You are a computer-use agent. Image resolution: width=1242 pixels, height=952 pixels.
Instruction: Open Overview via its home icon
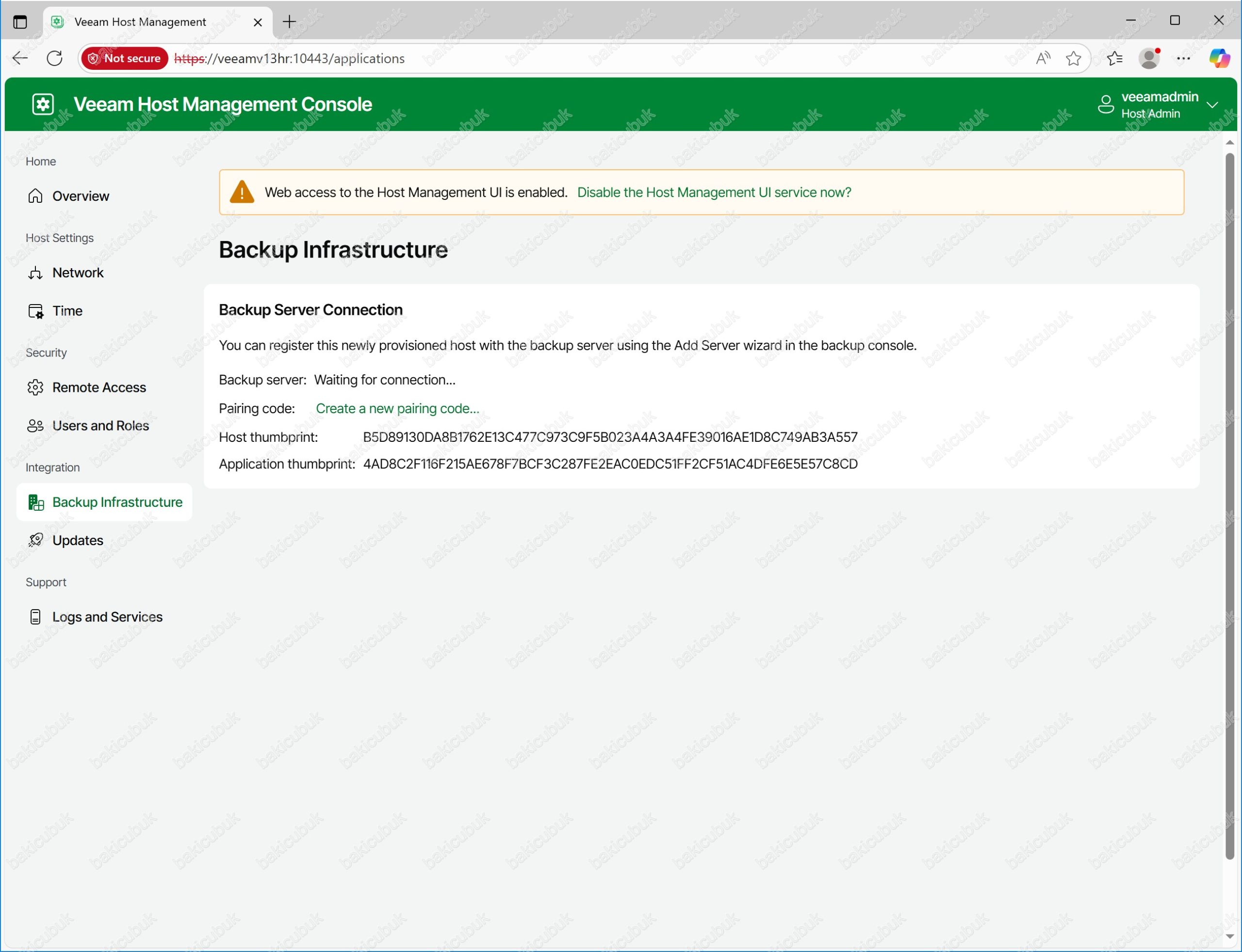[x=35, y=196]
